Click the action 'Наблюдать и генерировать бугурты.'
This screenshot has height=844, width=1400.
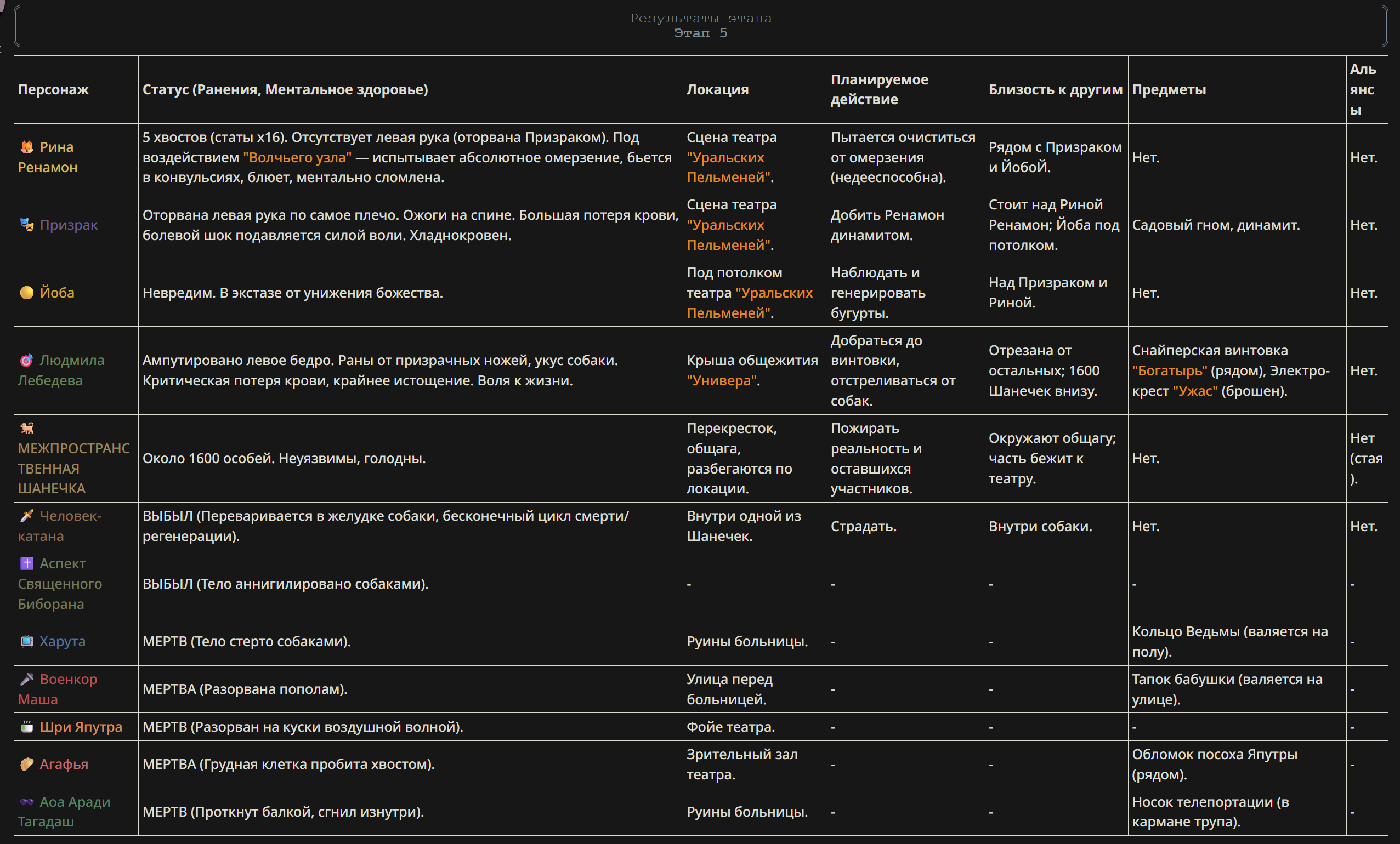click(x=878, y=293)
